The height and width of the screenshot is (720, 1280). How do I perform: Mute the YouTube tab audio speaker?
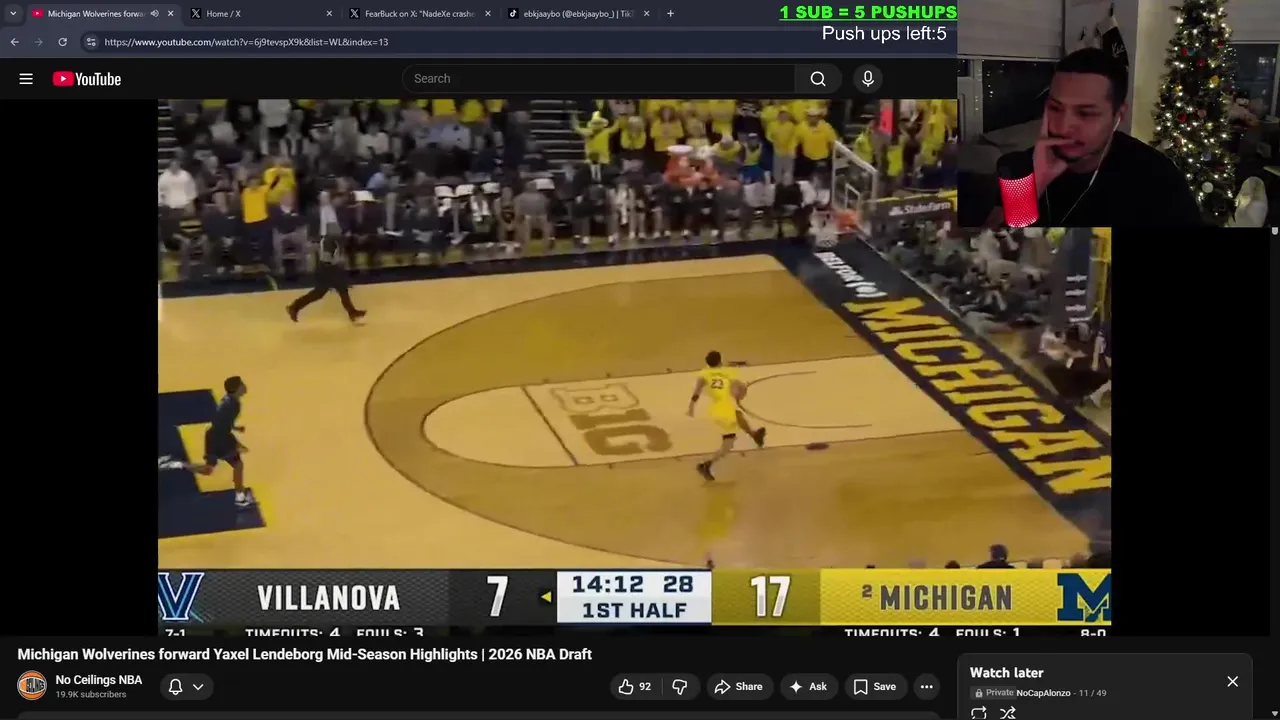(x=154, y=14)
